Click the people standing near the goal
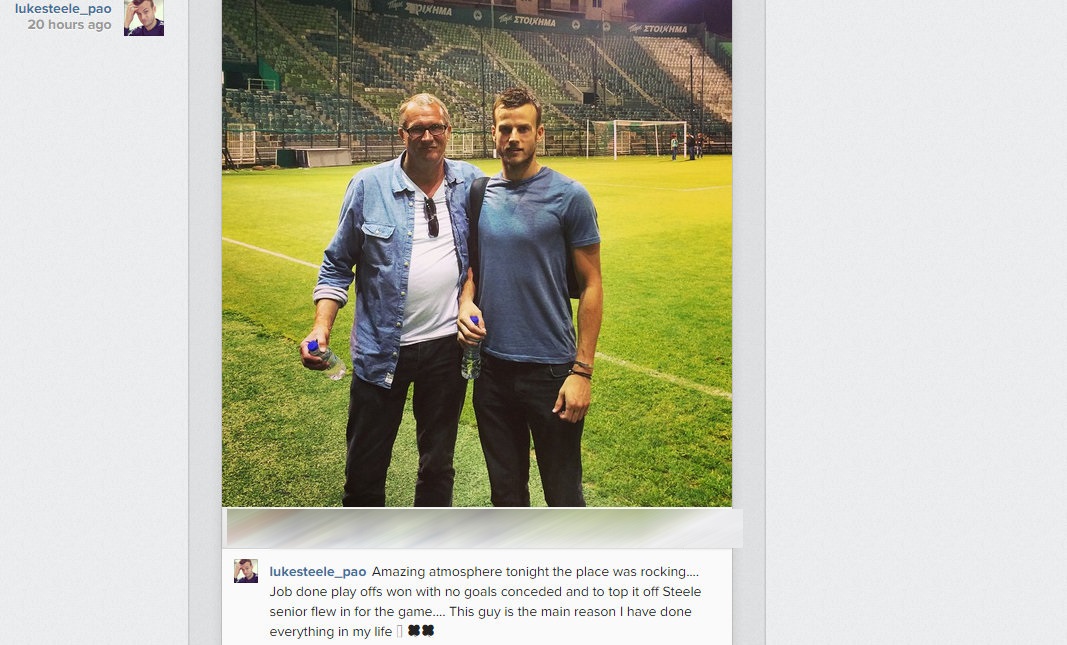 click(x=686, y=146)
